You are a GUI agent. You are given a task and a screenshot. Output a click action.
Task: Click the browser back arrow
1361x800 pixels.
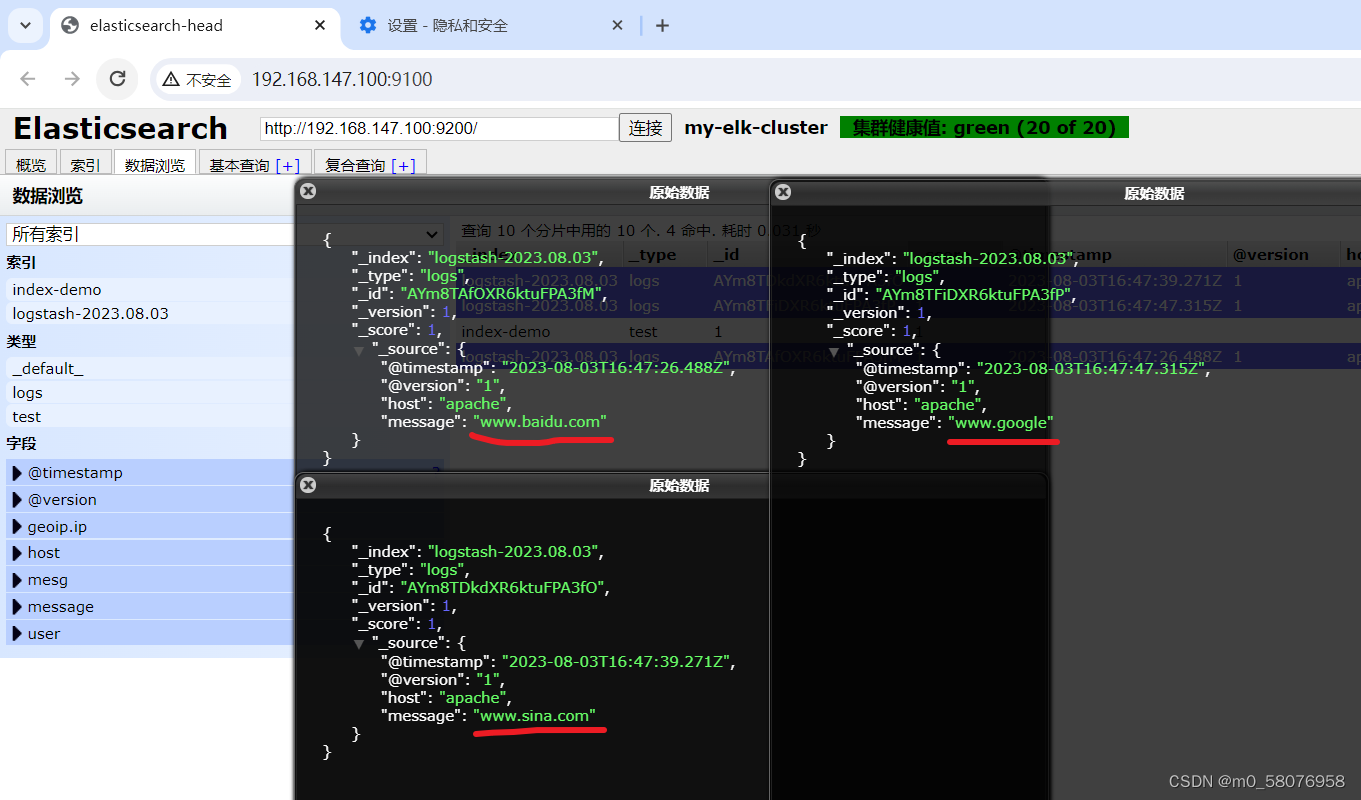click(x=28, y=79)
